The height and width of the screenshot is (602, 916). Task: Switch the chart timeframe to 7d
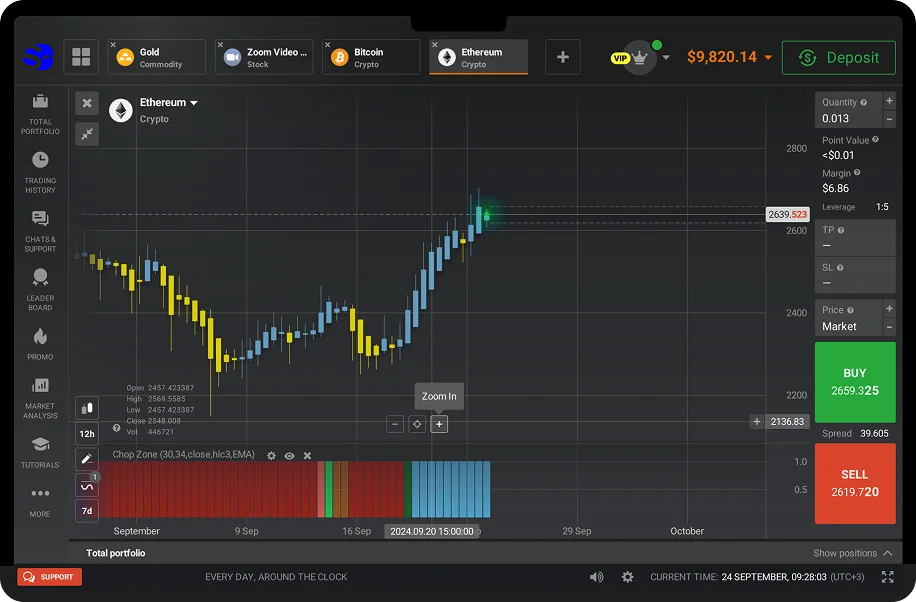[86, 510]
